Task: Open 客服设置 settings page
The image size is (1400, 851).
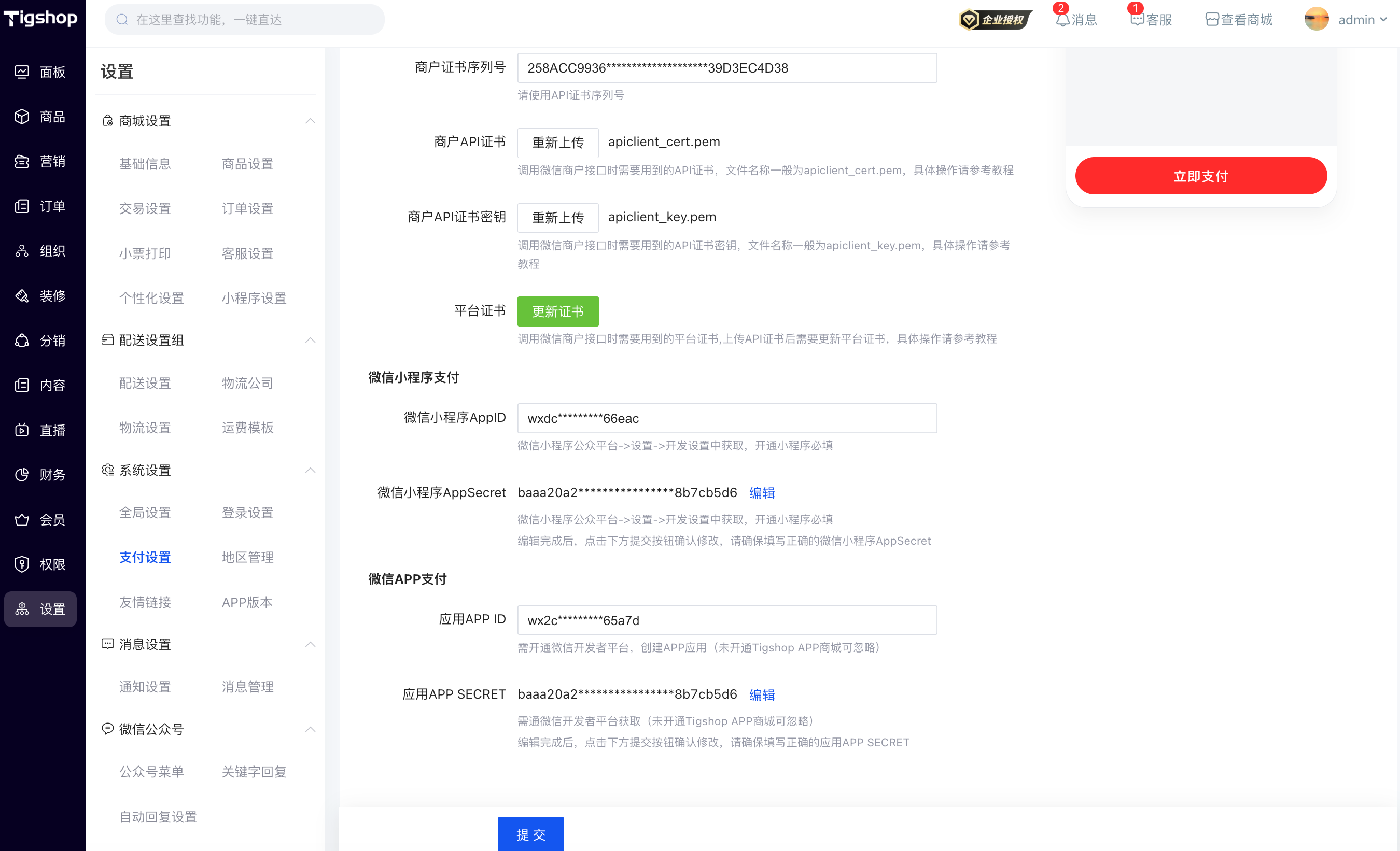Action: [248, 253]
